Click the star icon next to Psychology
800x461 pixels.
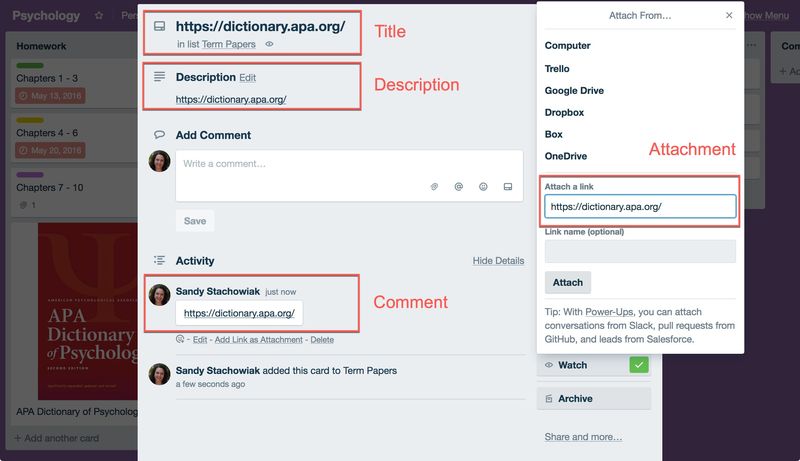pos(99,16)
